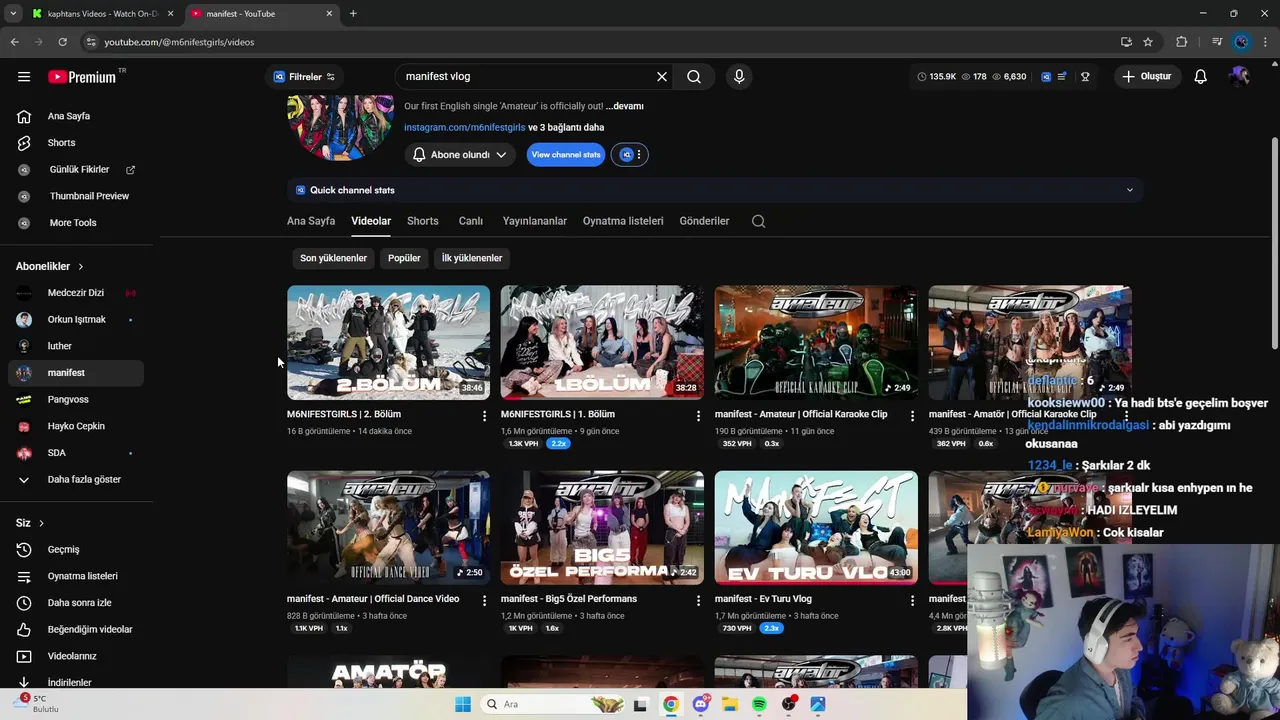
Task: Open instagram.com/m6nifestgirls link
Action: pos(464,128)
